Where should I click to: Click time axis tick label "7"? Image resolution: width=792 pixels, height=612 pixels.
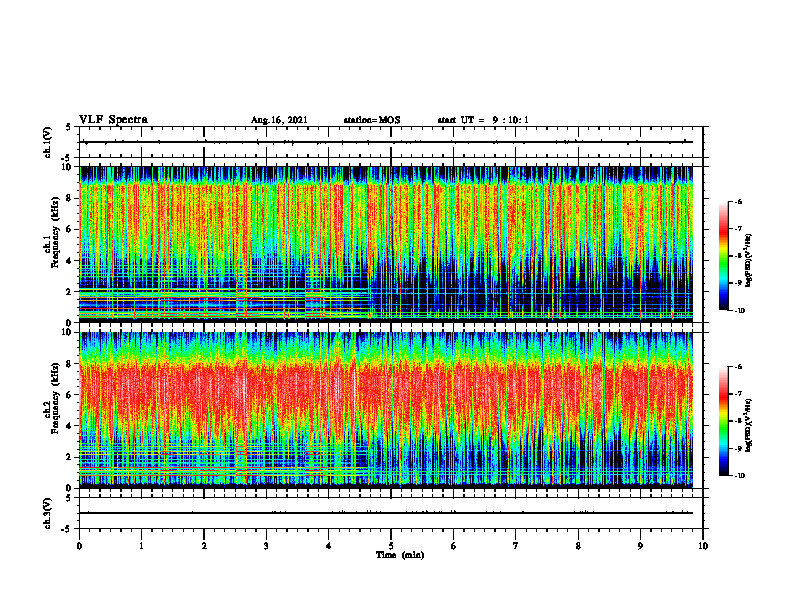pos(516,546)
